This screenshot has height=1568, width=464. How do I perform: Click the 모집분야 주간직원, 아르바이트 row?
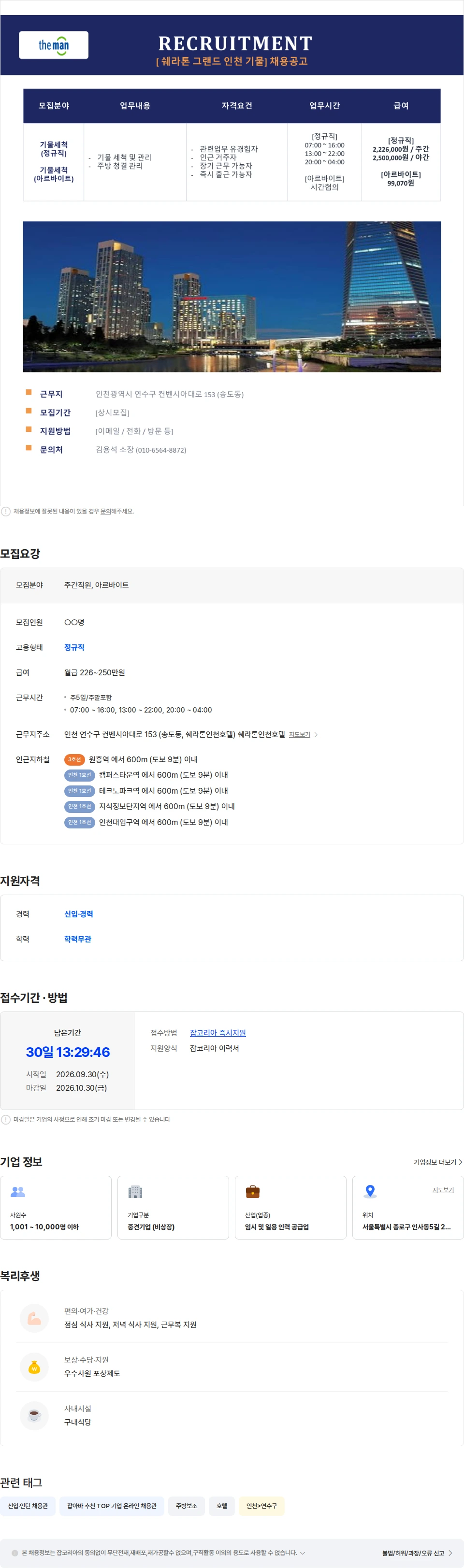click(x=232, y=585)
